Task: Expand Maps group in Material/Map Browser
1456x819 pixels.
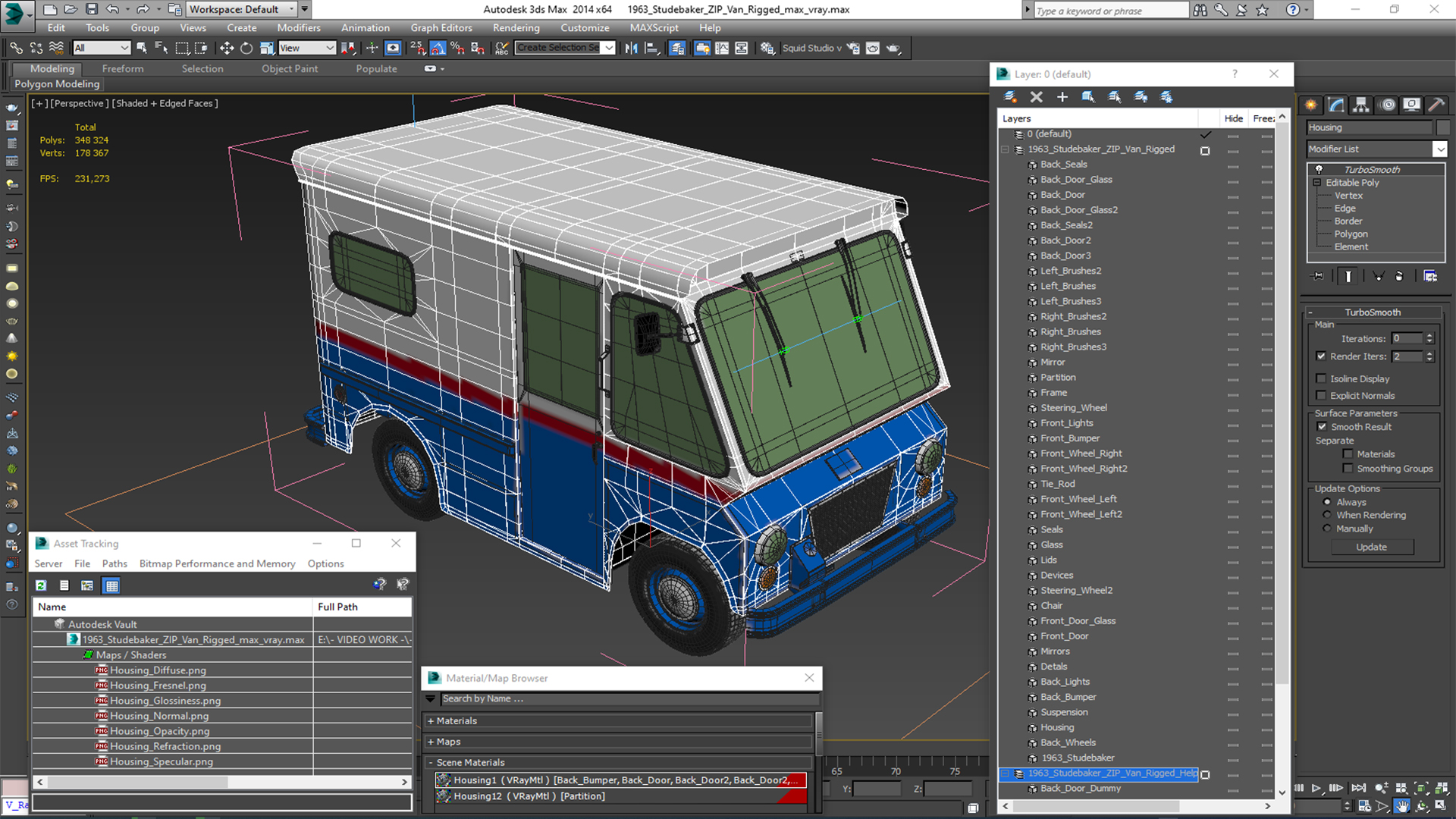Action: [x=431, y=742]
